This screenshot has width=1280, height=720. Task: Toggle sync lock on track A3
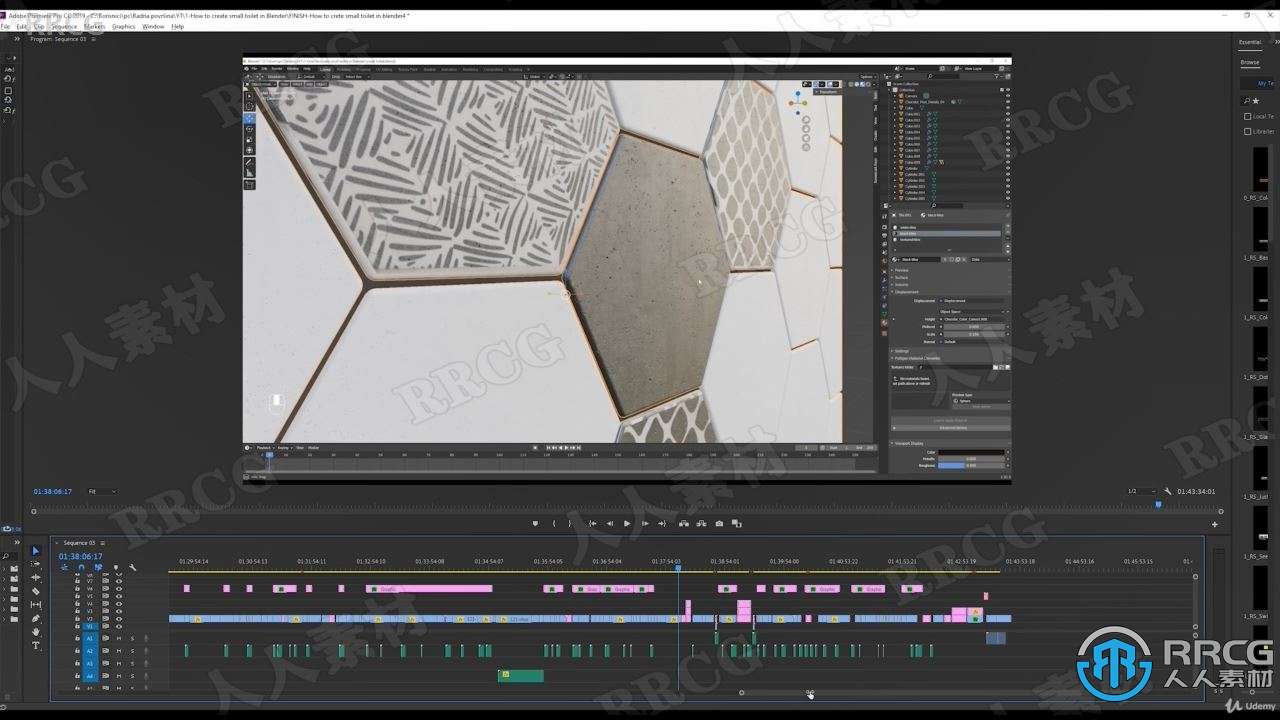(x=106, y=664)
